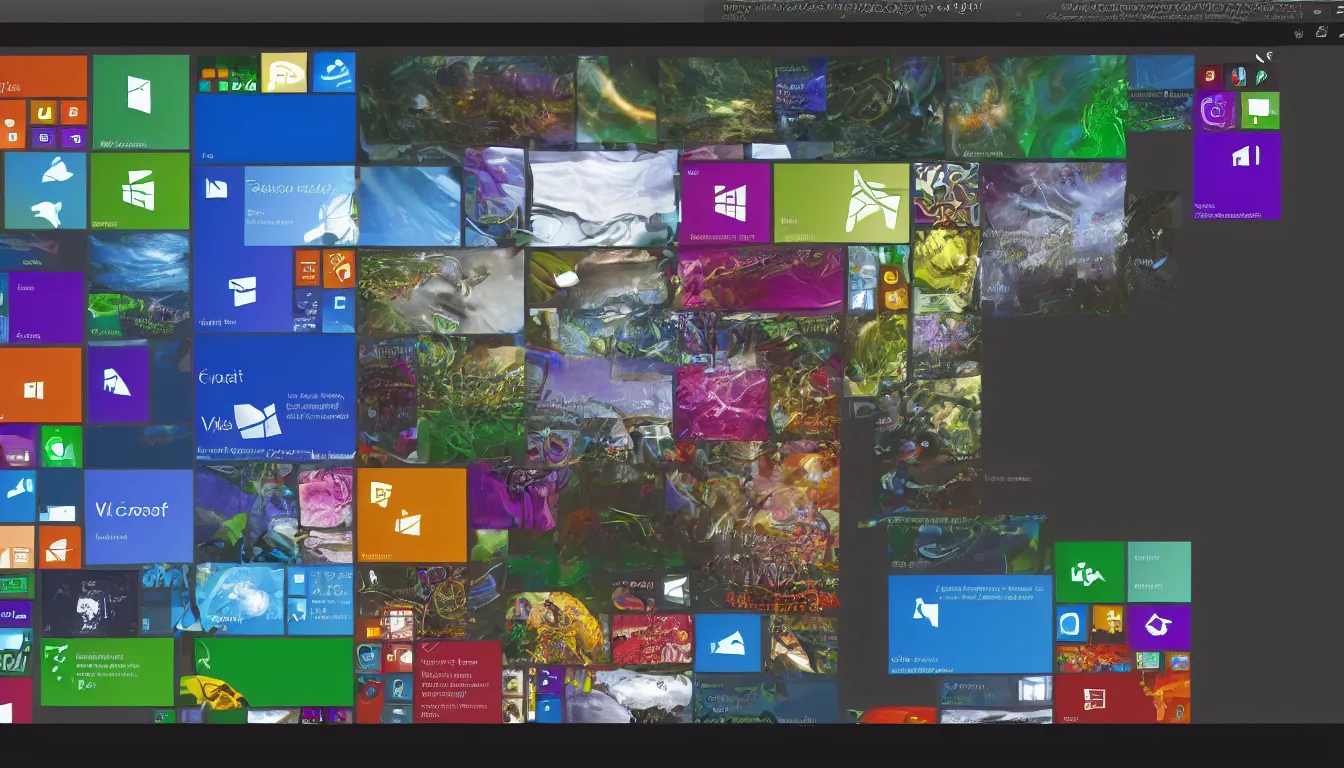Open the olive tile with white origami shape
1344x768 pixels.
[x=841, y=203]
